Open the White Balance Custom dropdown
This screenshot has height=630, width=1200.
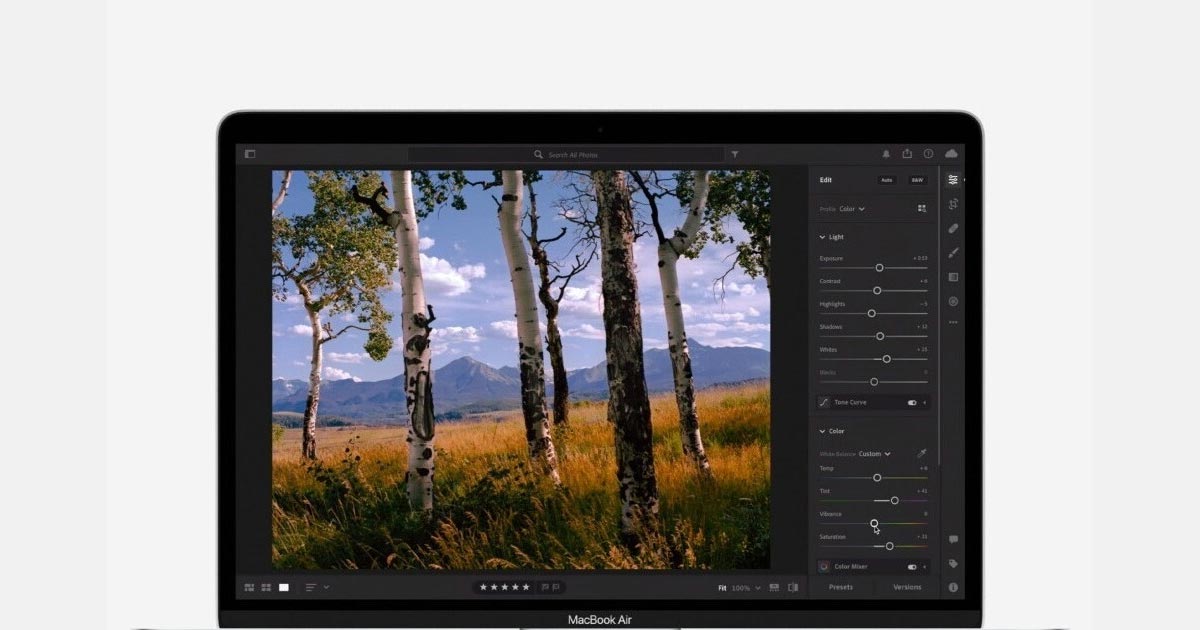coord(874,454)
